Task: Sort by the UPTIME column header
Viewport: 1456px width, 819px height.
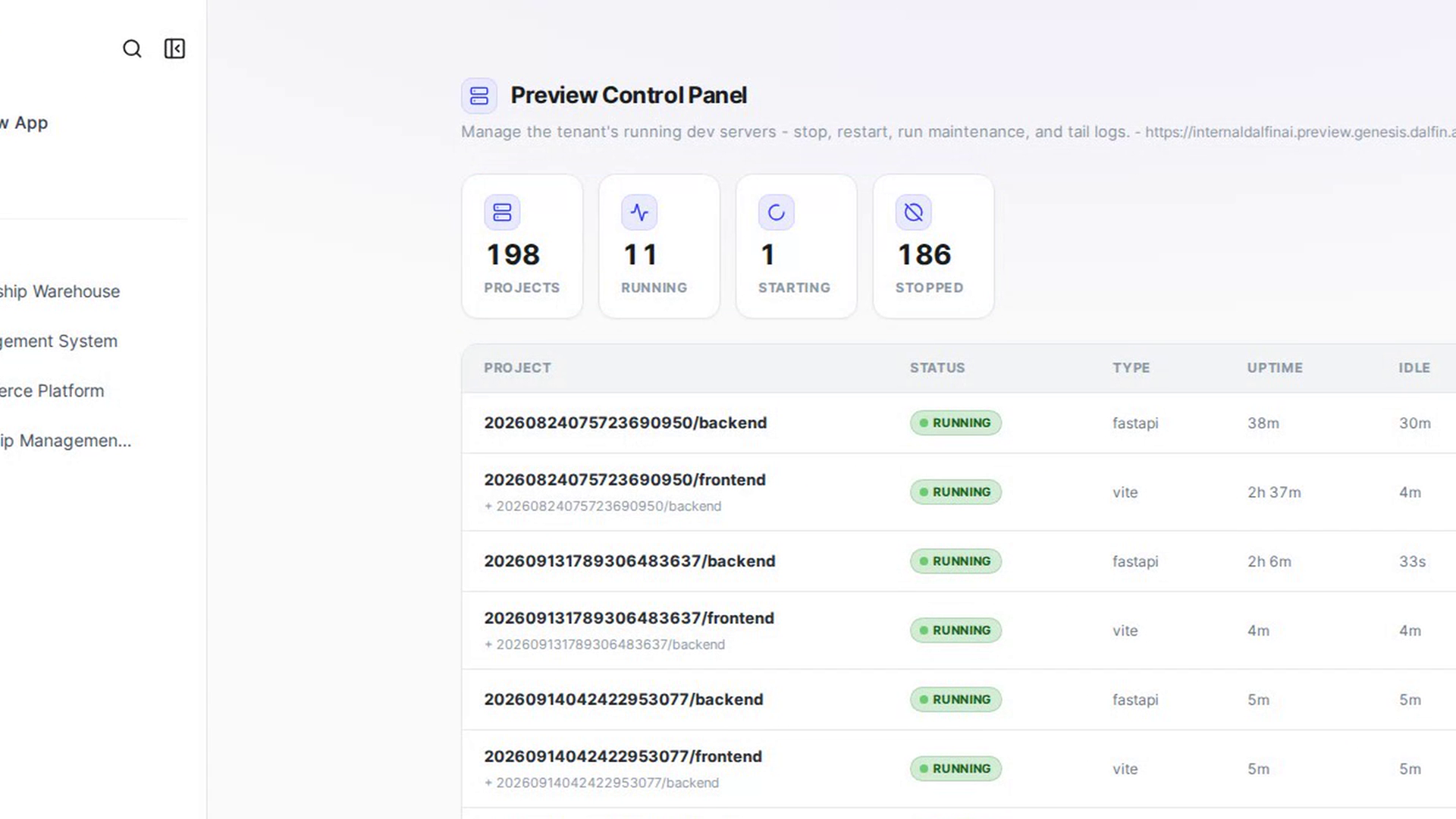Action: [x=1275, y=368]
